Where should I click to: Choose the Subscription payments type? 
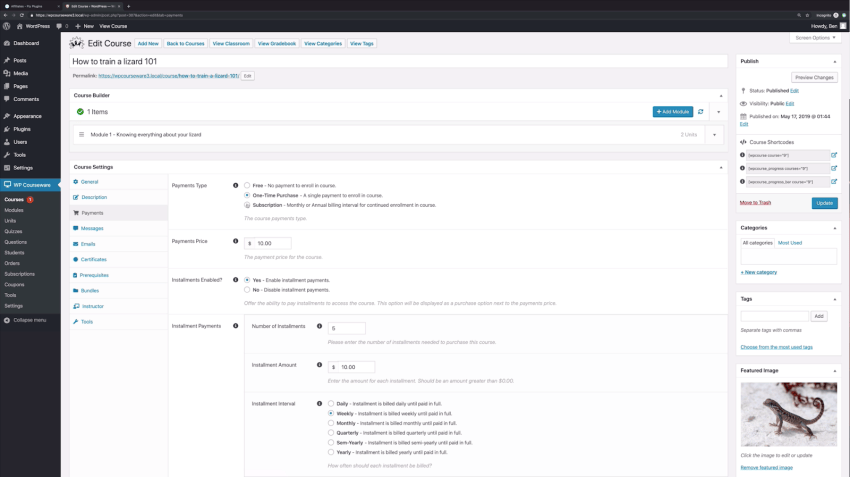pyautogui.click(x=247, y=205)
